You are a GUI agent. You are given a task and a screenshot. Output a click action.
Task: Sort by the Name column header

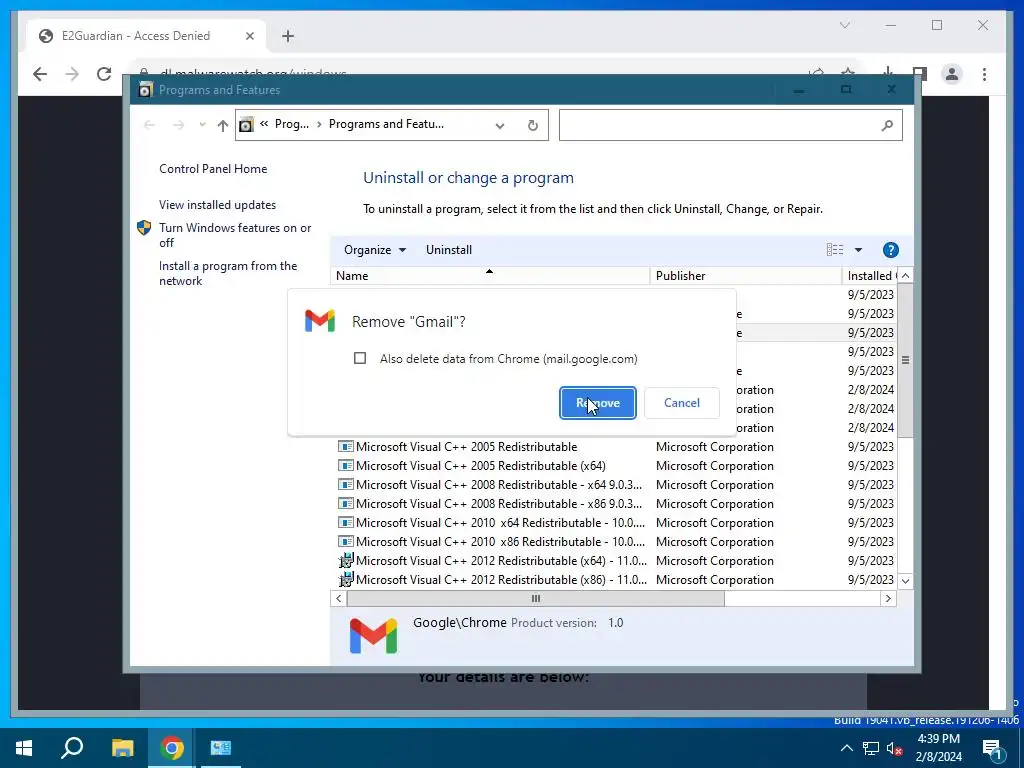click(x=490, y=276)
